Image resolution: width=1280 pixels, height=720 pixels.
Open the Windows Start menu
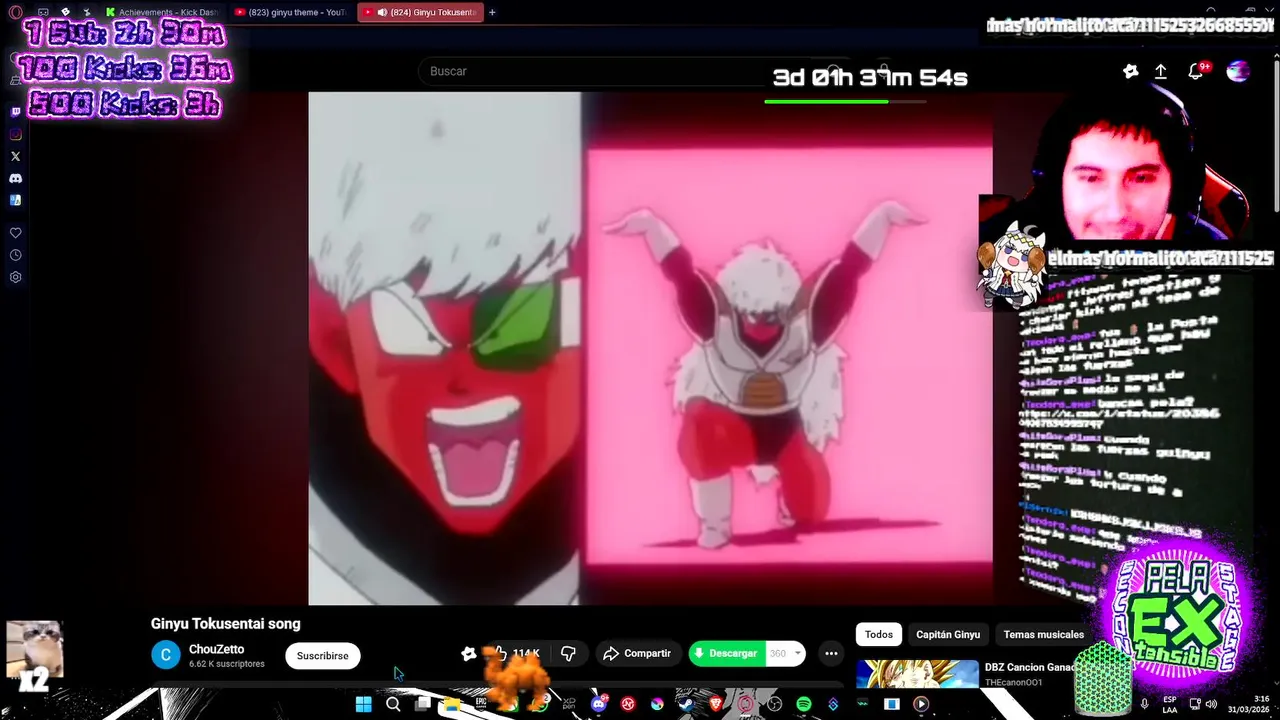tap(364, 704)
